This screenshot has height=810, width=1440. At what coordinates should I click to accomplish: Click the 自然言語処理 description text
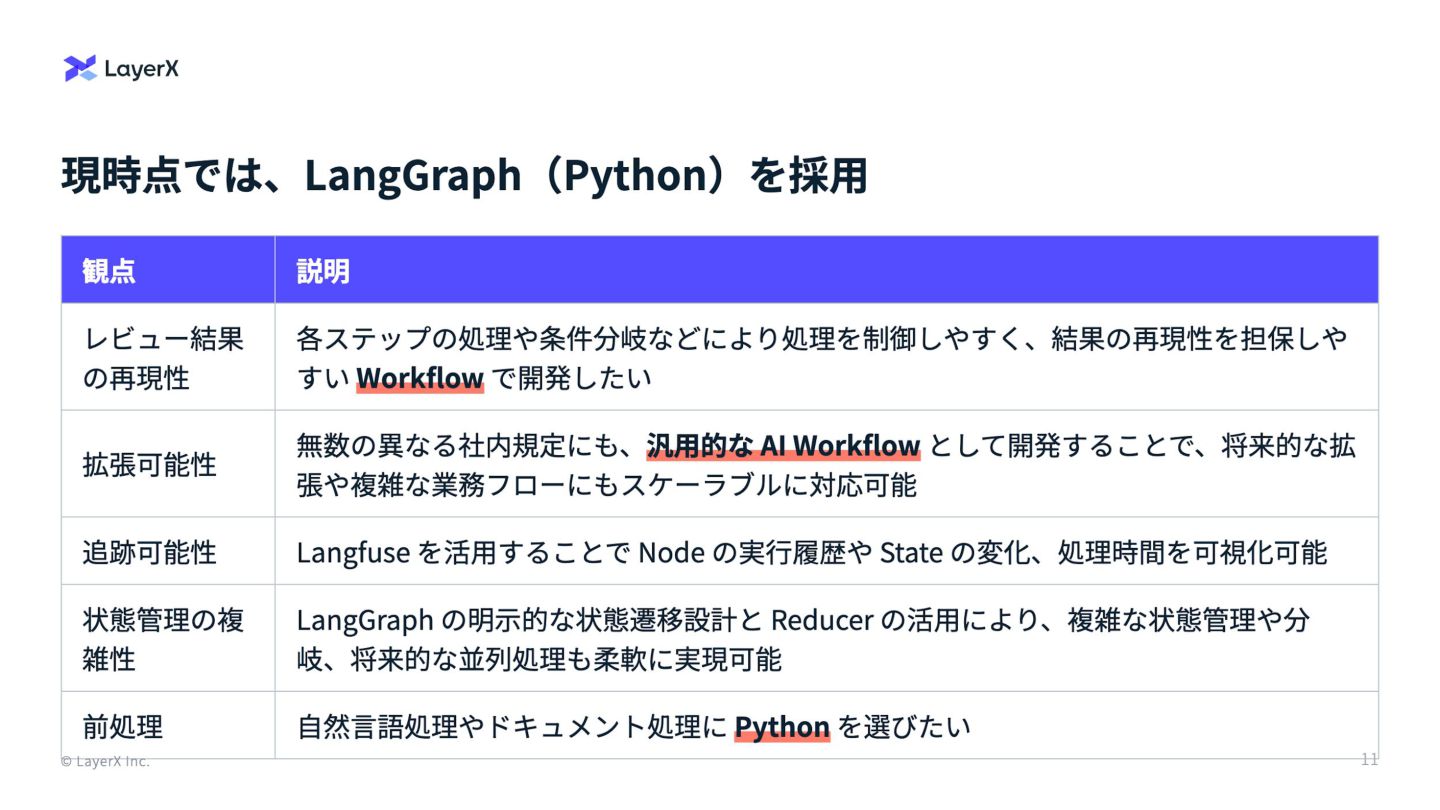pos(634,727)
